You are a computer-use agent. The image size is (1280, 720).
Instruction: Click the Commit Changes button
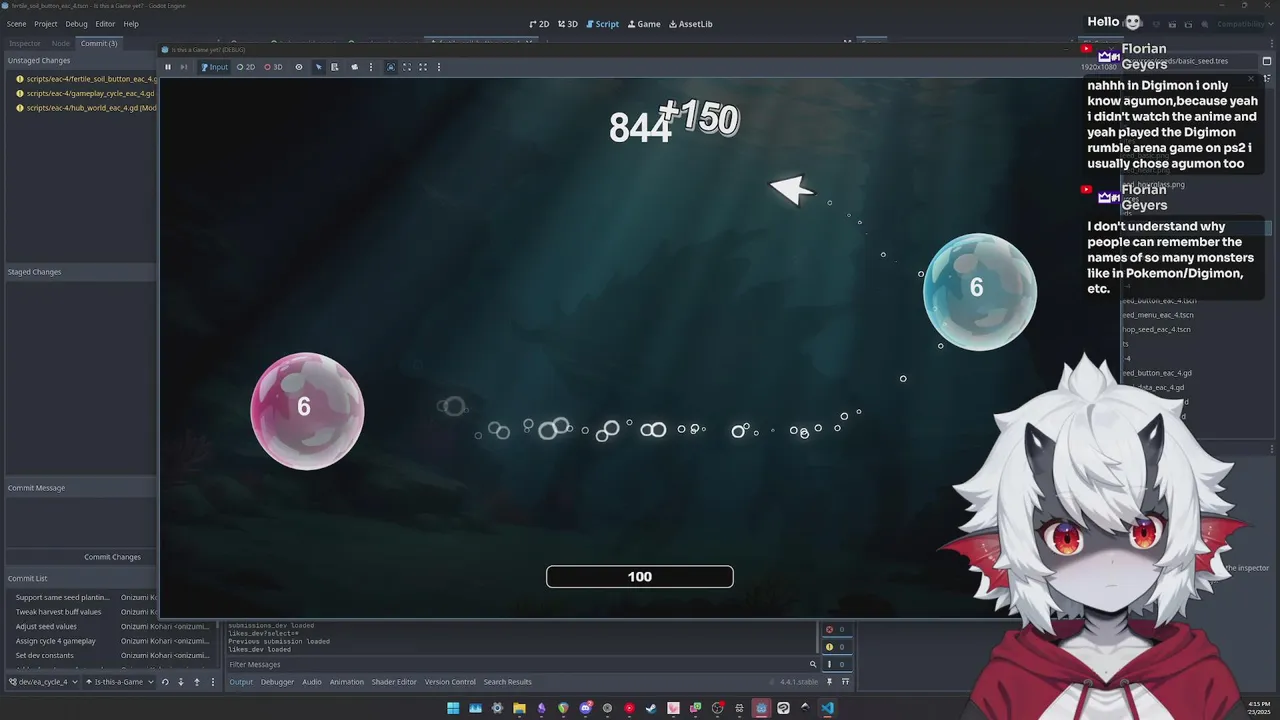point(112,557)
